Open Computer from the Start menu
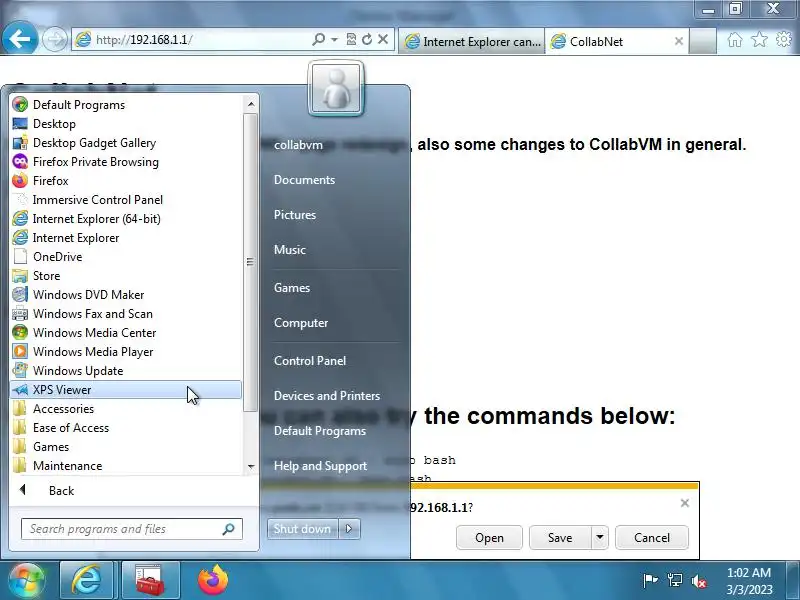 click(x=301, y=323)
